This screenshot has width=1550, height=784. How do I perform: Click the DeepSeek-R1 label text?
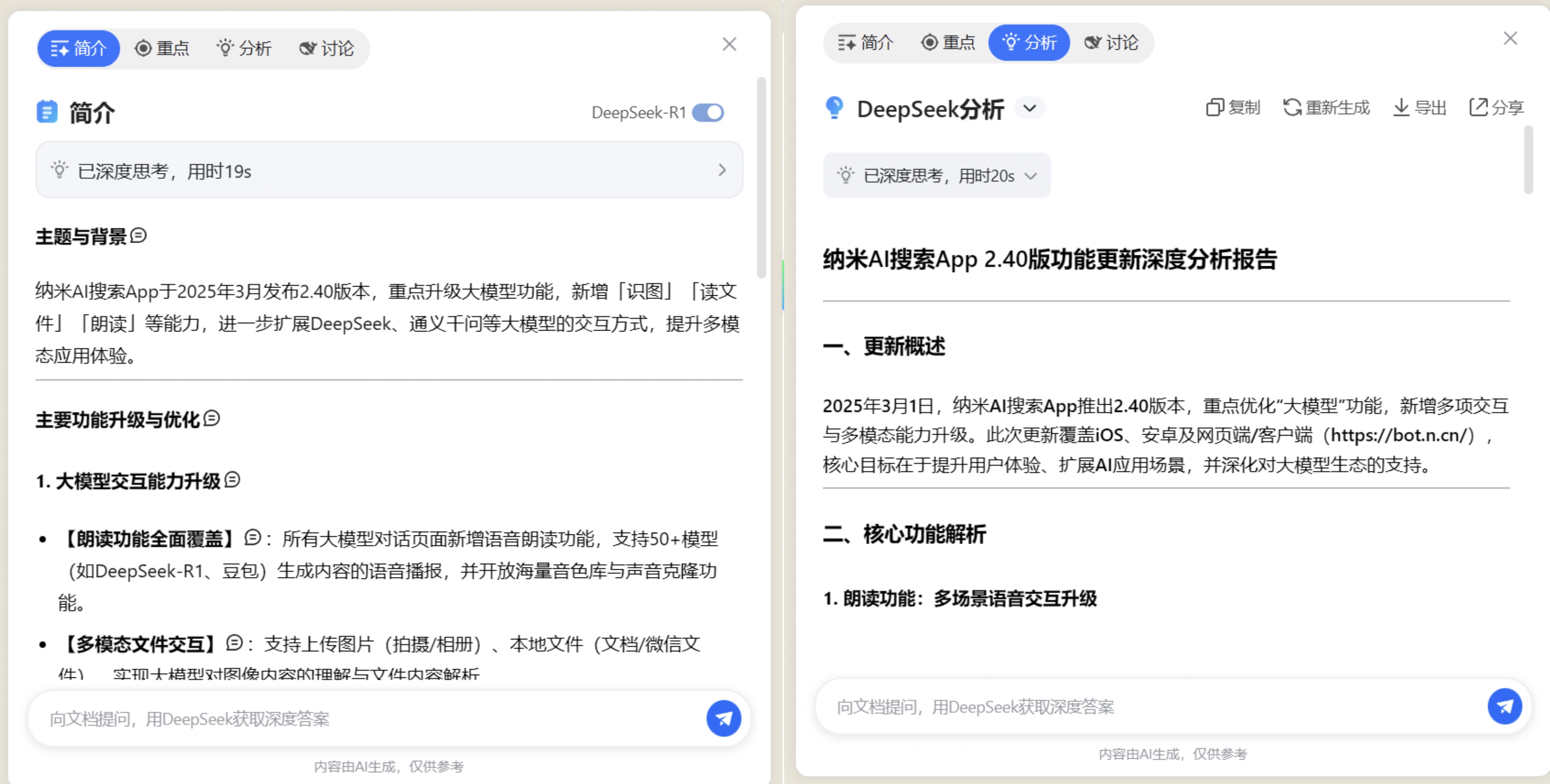pyautogui.click(x=639, y=112)
